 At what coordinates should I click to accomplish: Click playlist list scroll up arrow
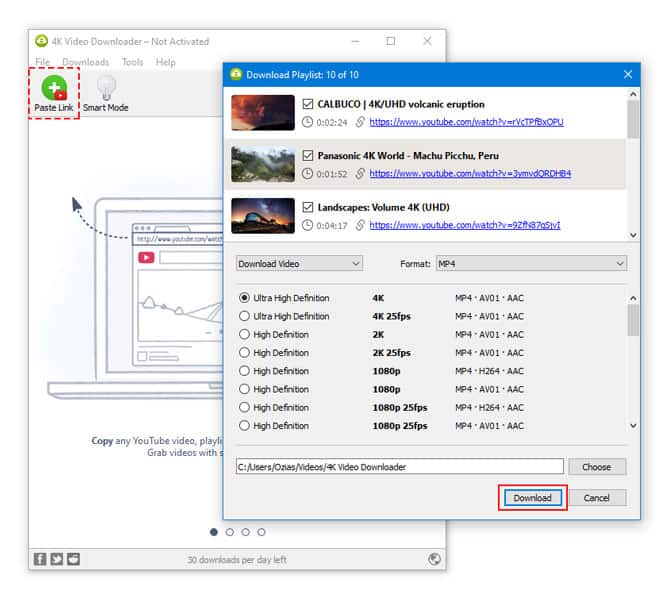pos(633,94)
